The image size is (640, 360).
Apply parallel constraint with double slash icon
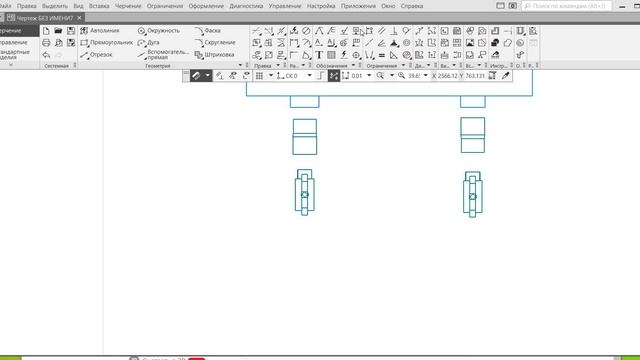point(382,31)
